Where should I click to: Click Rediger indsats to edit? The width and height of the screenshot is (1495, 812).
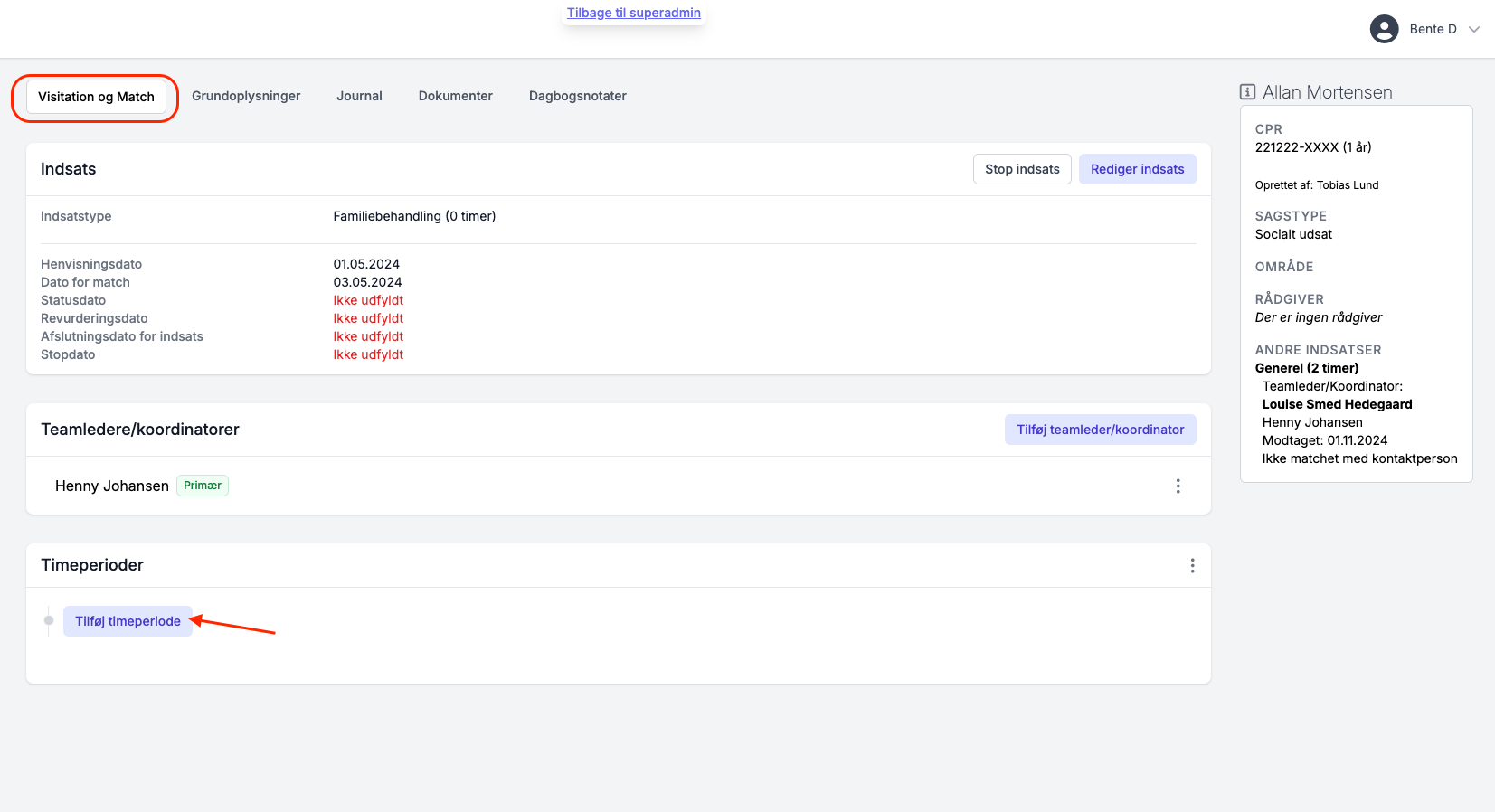1137,169
